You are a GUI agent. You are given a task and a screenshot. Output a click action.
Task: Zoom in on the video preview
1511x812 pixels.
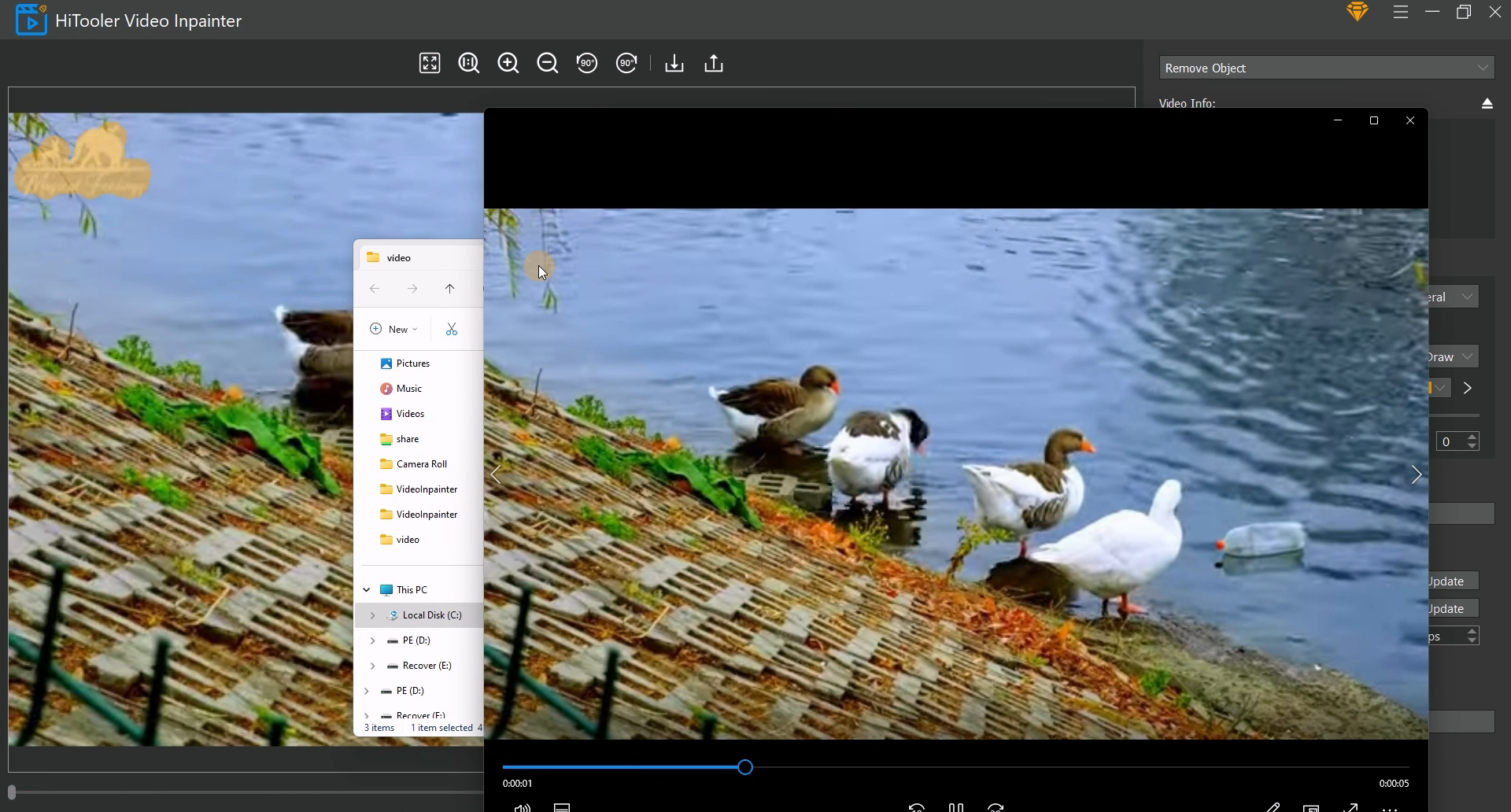(x=508, y=63)
